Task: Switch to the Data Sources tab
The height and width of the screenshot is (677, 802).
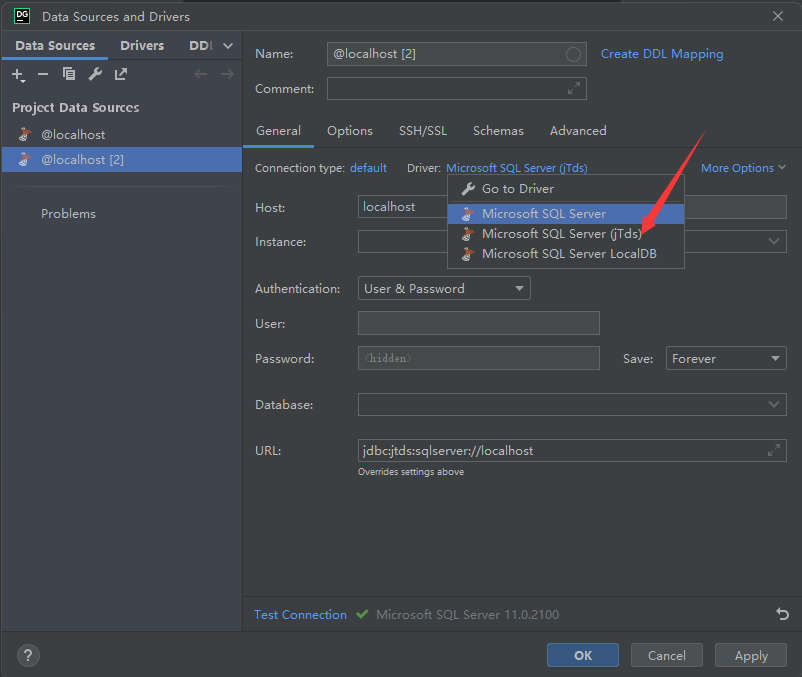Action: pos(55,46)
